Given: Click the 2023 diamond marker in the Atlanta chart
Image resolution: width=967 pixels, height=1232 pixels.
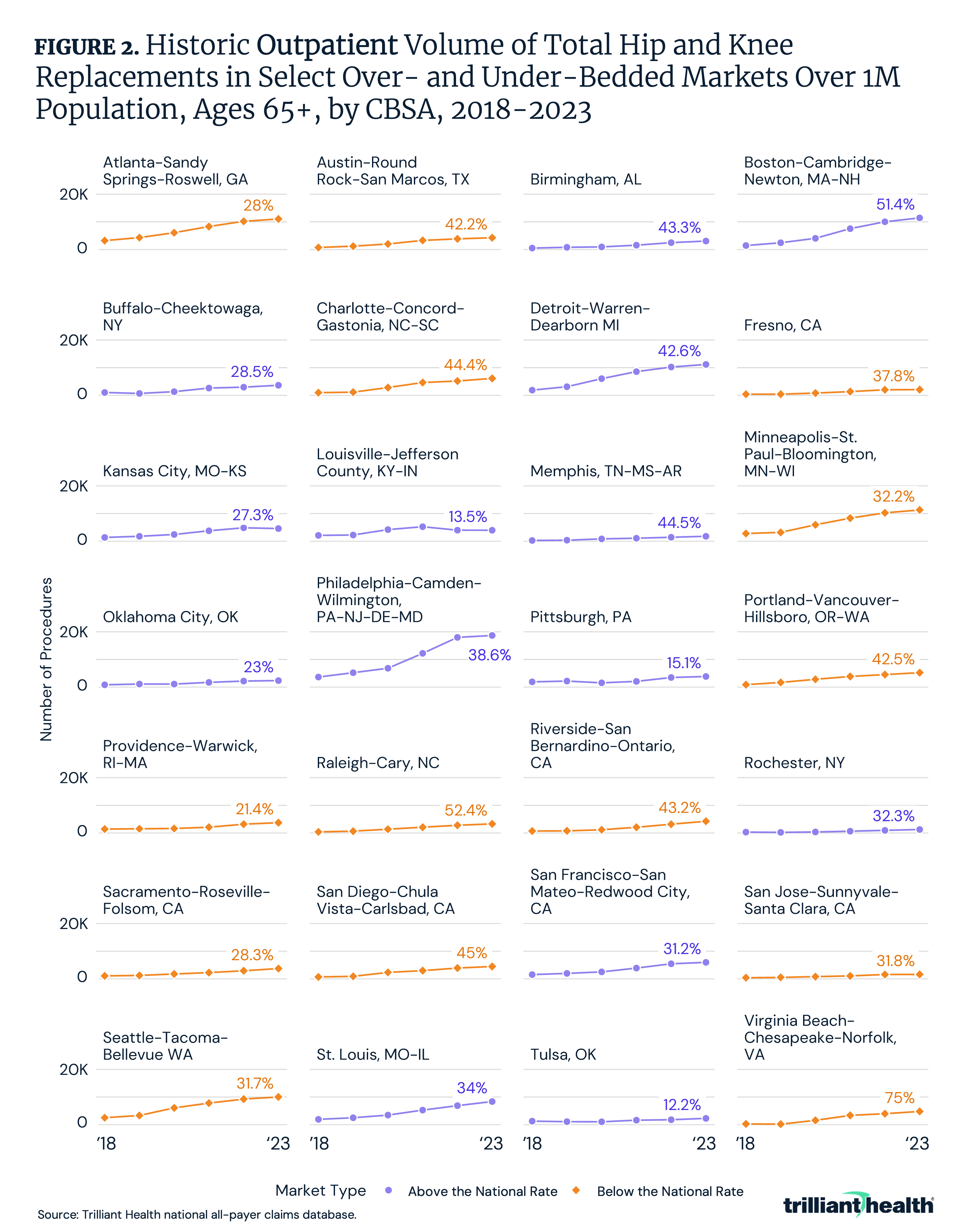Looking at the screenshot, I should click(x=278, y=219).
